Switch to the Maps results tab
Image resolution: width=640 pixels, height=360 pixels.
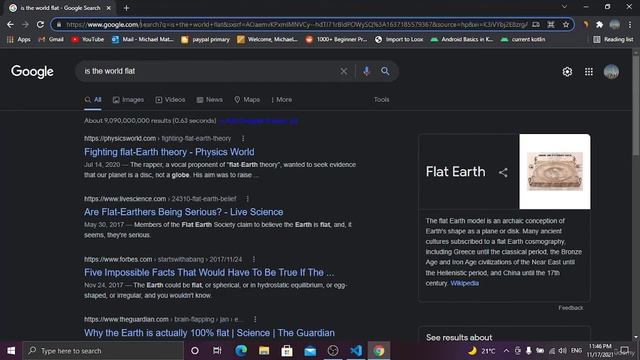pyautogui.click(x=247, y=100)
